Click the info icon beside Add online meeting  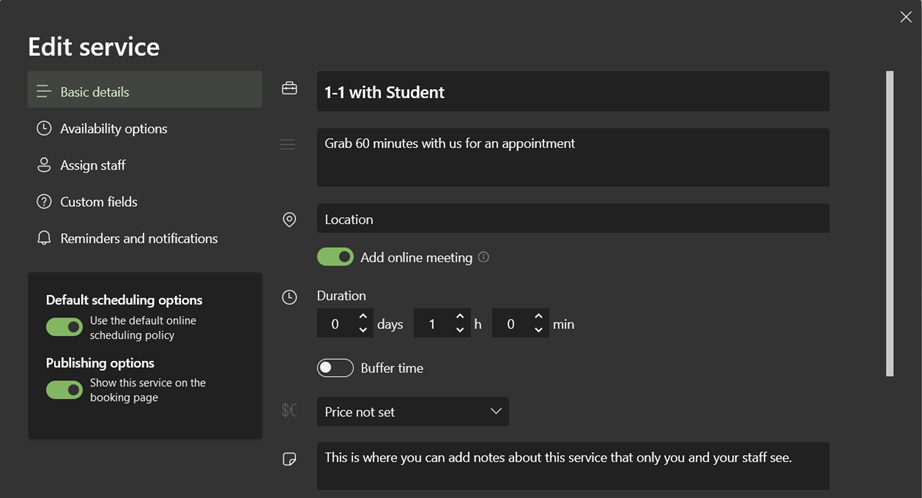pyautogui.click(x=484, y=257)
